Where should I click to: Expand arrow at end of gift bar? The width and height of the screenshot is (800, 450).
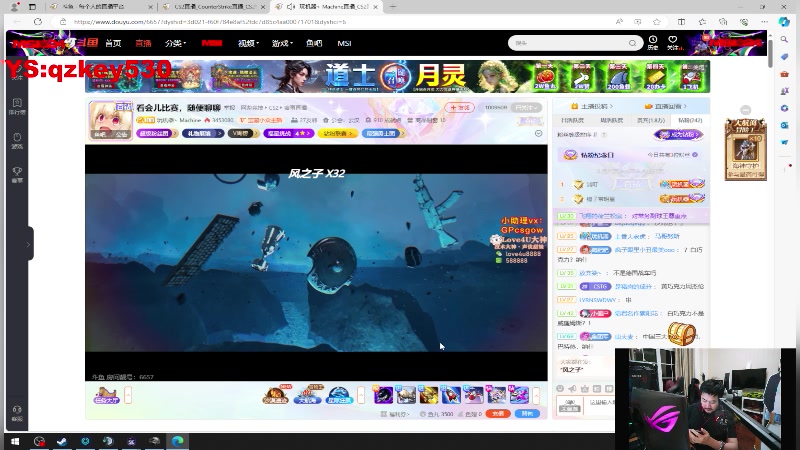pos(536,395)
